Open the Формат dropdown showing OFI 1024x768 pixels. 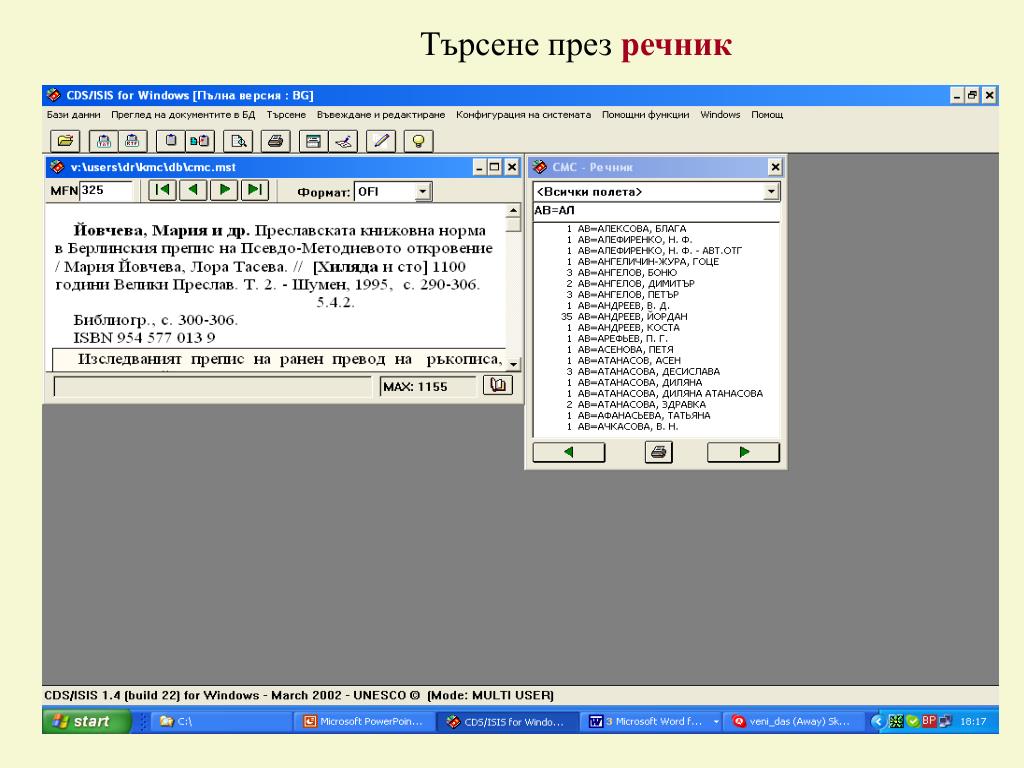423,192
